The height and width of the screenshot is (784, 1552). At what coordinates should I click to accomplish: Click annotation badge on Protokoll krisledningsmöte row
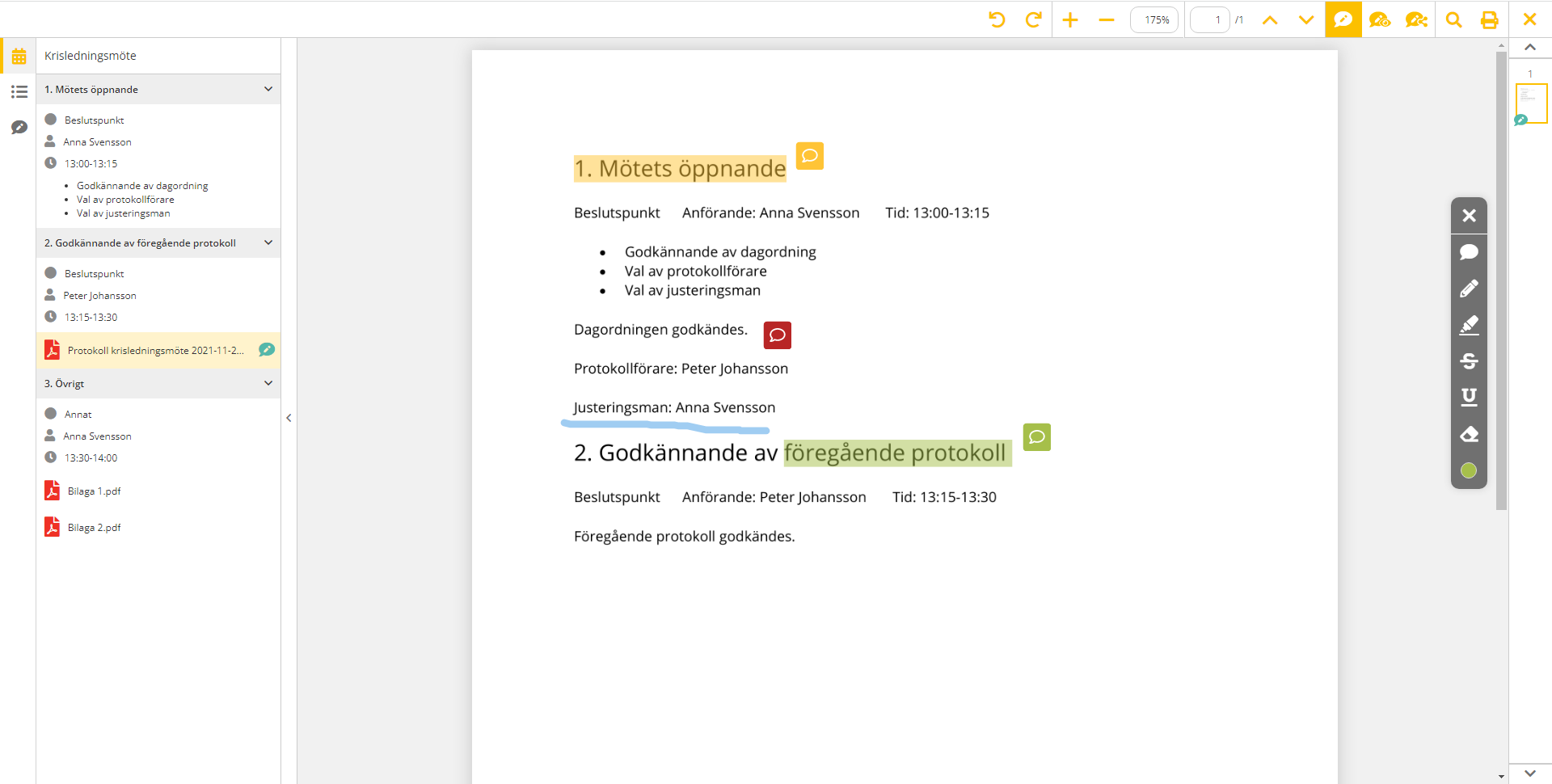tap(267, 350)
